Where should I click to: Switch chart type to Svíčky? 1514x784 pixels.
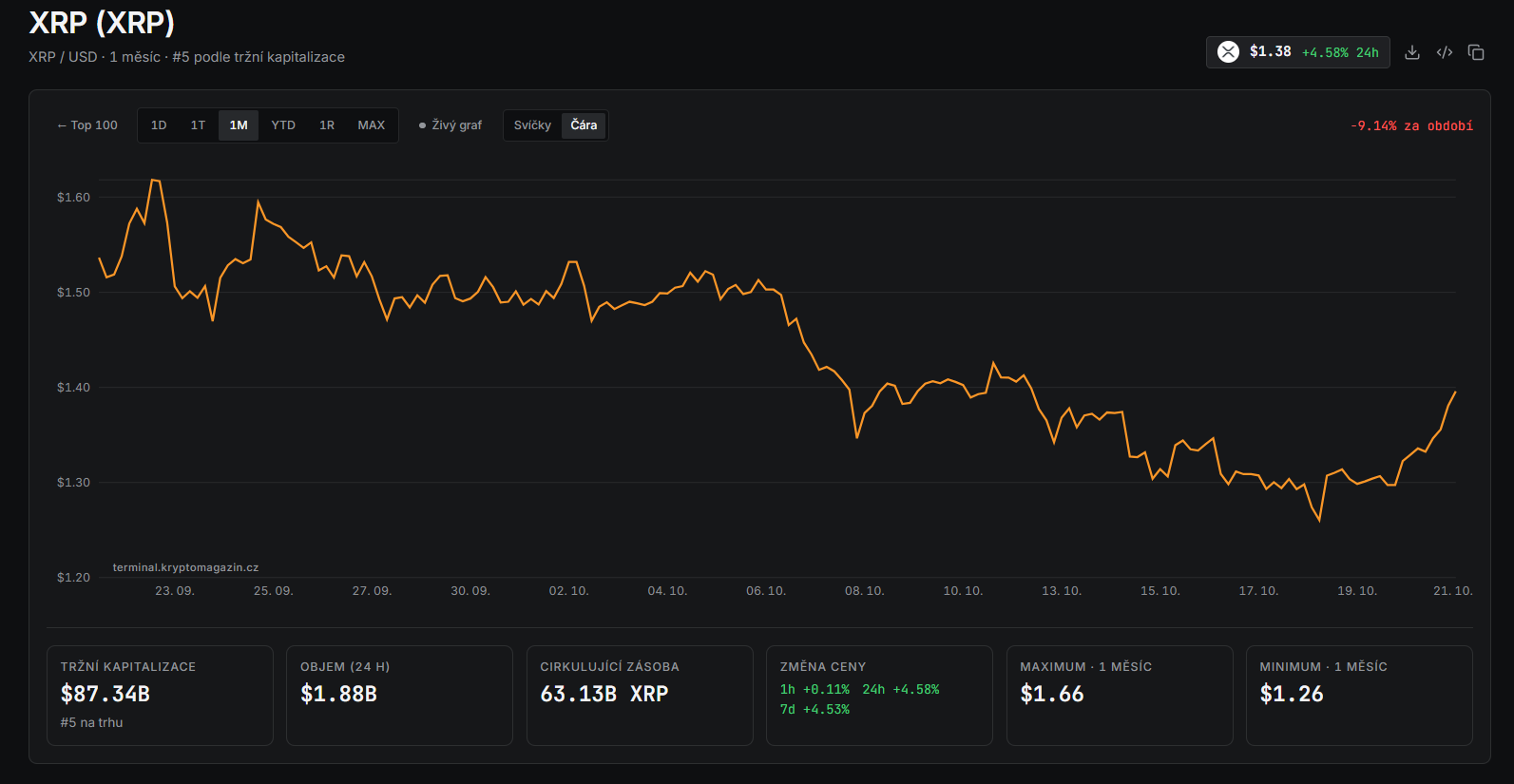532,125
